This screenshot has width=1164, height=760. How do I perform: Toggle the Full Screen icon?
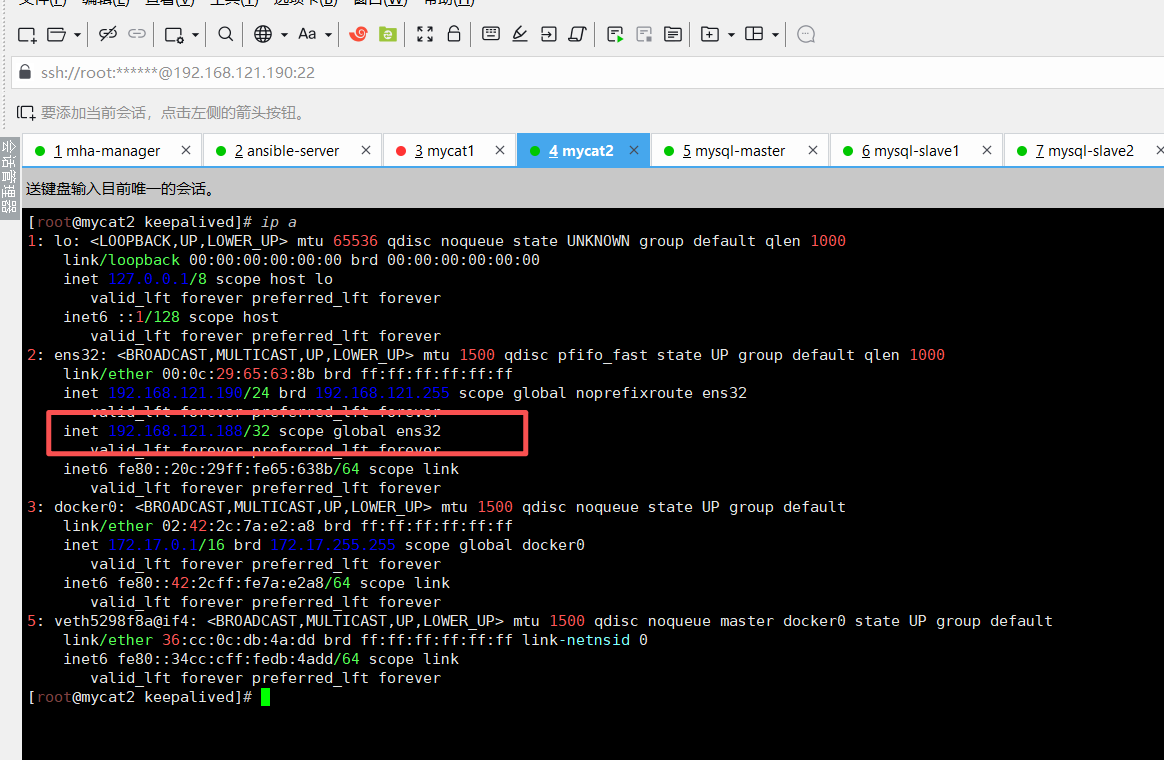[425, 34]
